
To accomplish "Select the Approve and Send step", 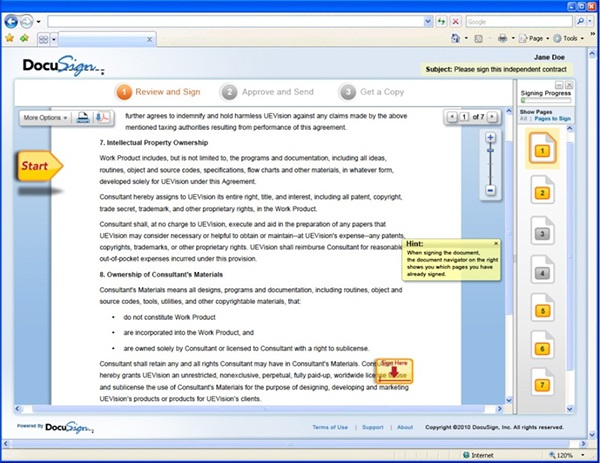I will (267, 92).
